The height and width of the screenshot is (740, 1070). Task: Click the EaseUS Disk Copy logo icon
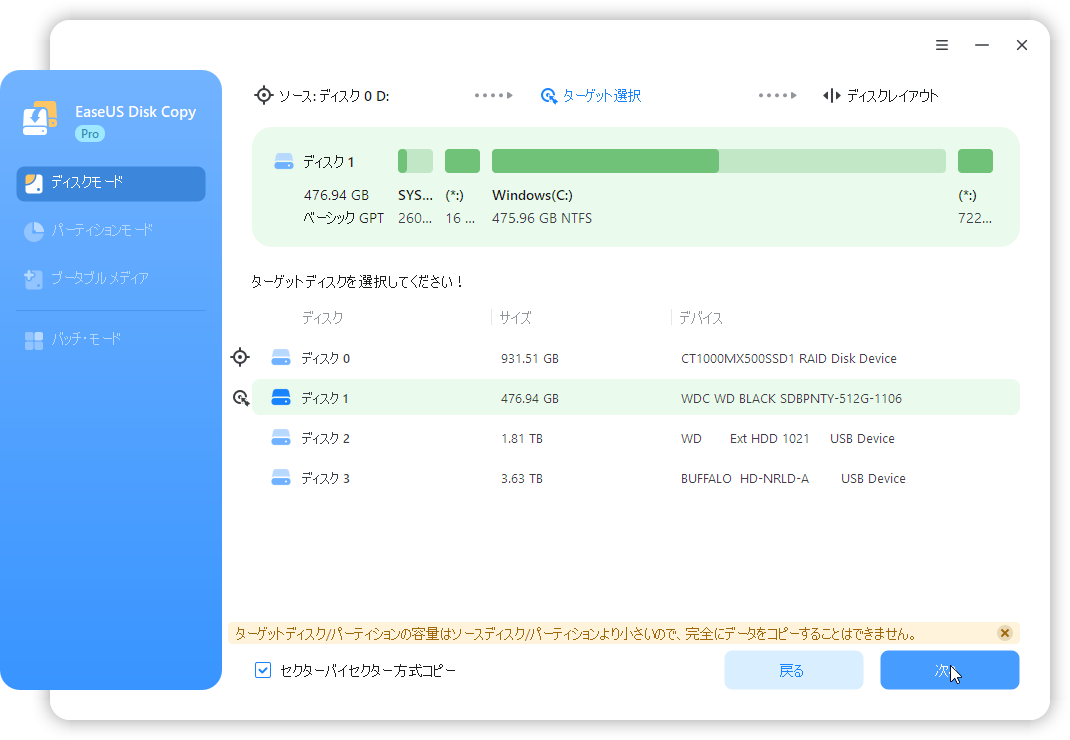[40, 118]
